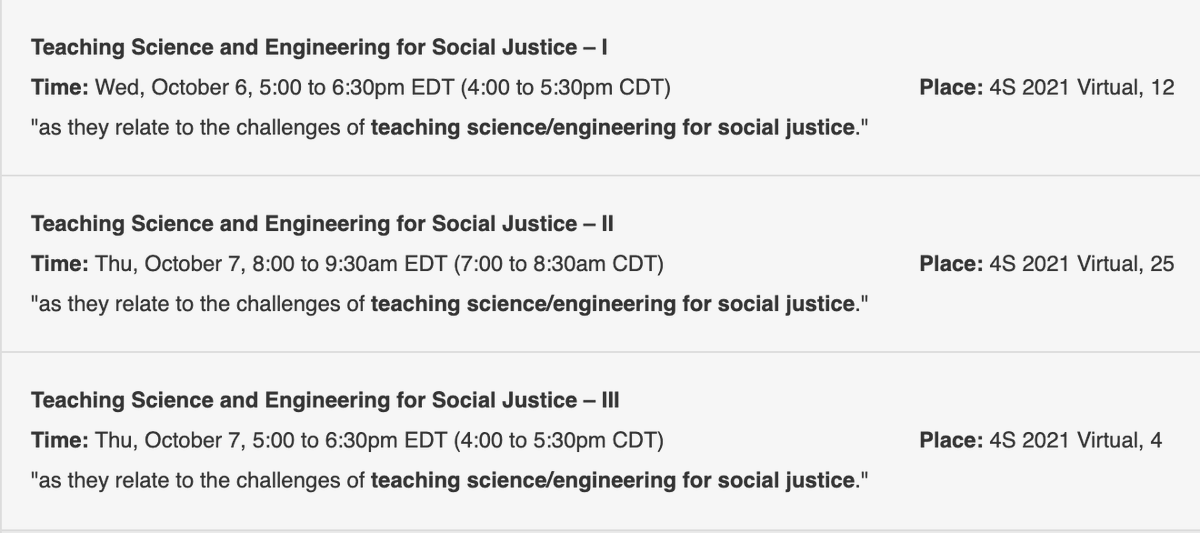Click the Time label of the second session

click(60, 265)
